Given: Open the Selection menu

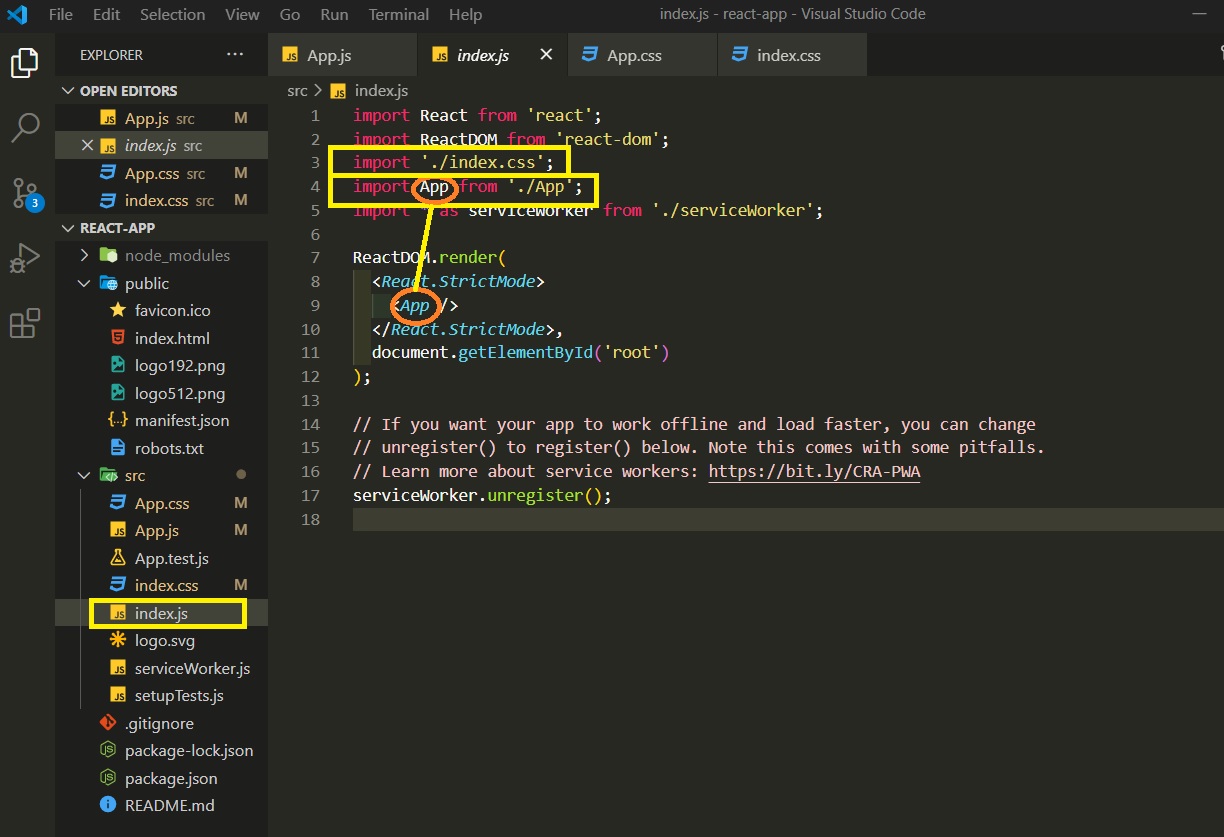Looking at the screenshot, I should coord(173,14).
